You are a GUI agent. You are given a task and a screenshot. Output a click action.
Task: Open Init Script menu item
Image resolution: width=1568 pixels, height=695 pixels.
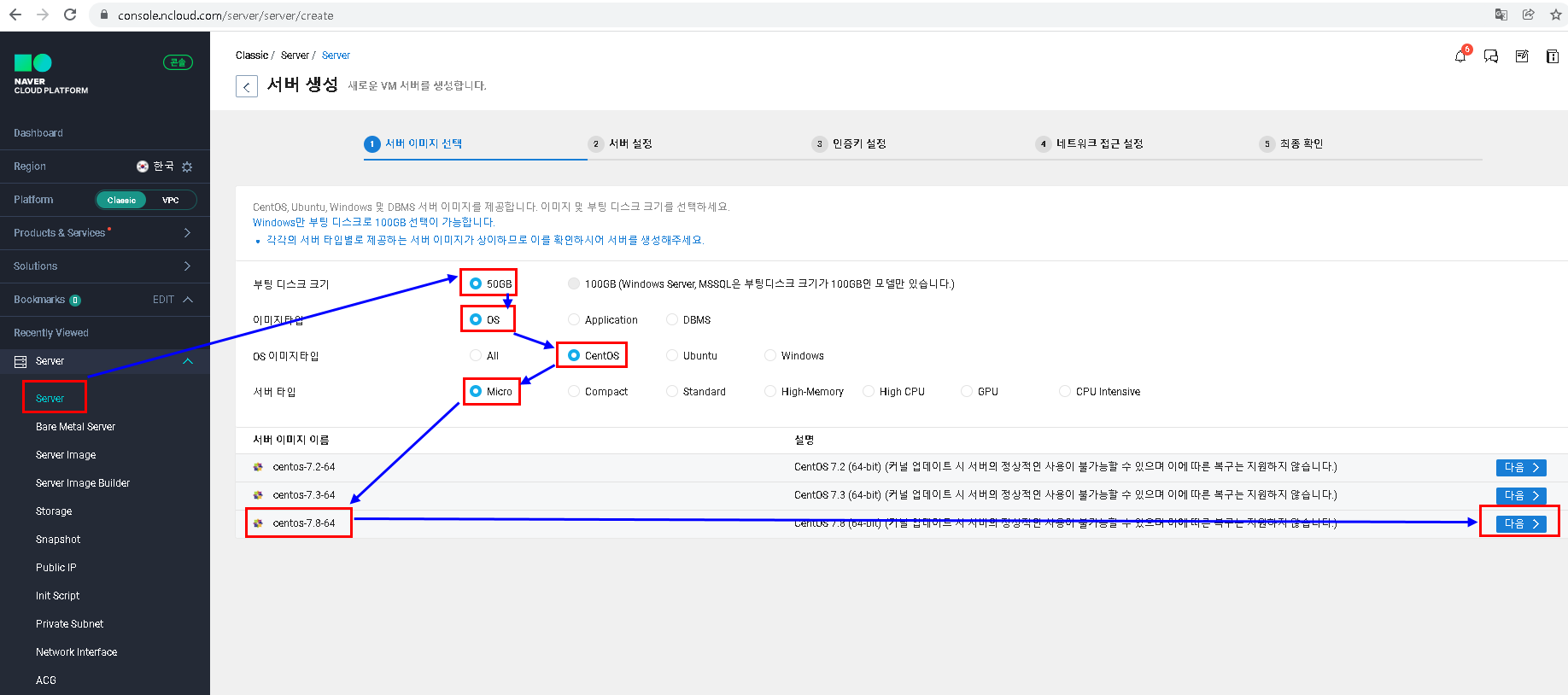[x=57, y=596]
